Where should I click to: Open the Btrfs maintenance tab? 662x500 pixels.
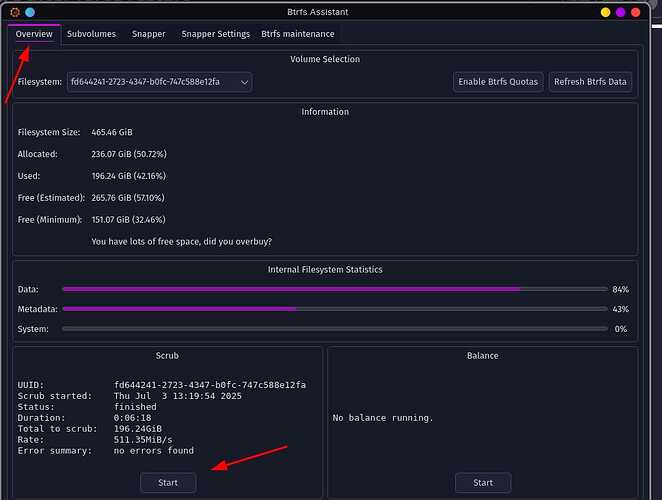tap(298, 34)
